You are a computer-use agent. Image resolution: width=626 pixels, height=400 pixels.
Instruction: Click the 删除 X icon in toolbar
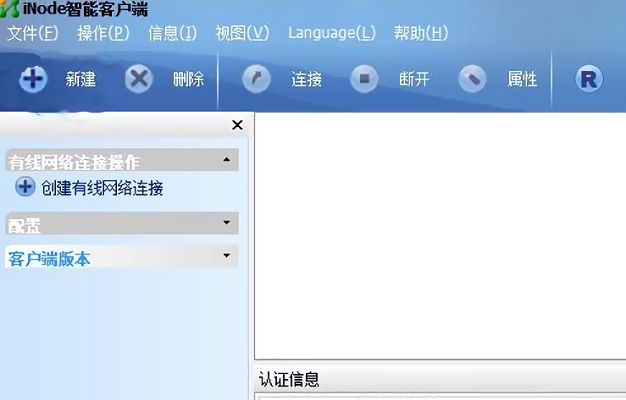coord(140,80)
